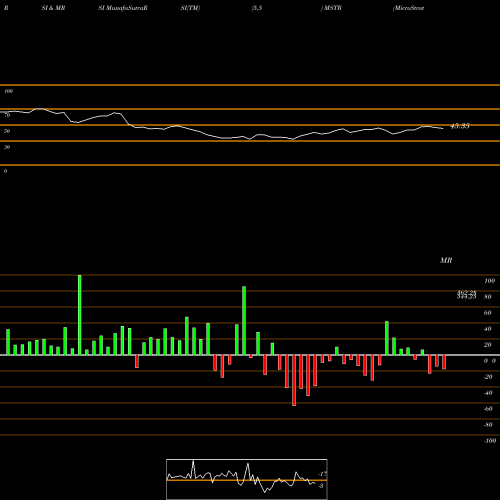This screenshot has width=500, height=500.
Task: Click the MR axis label -100
Action: pyautogui.click(x=490, y=441)
